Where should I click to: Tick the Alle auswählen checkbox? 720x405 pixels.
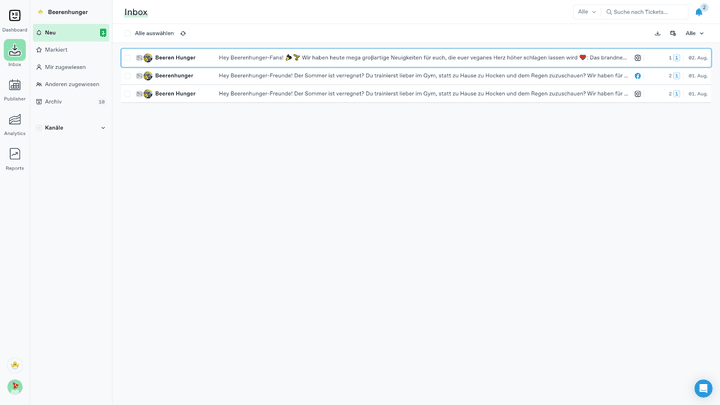coord(128,34)
